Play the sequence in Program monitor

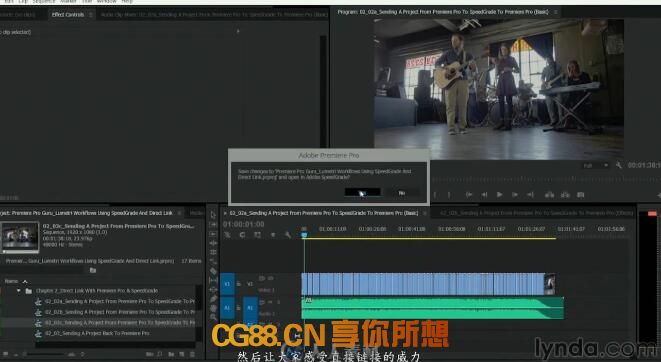(x=500, y=195)
